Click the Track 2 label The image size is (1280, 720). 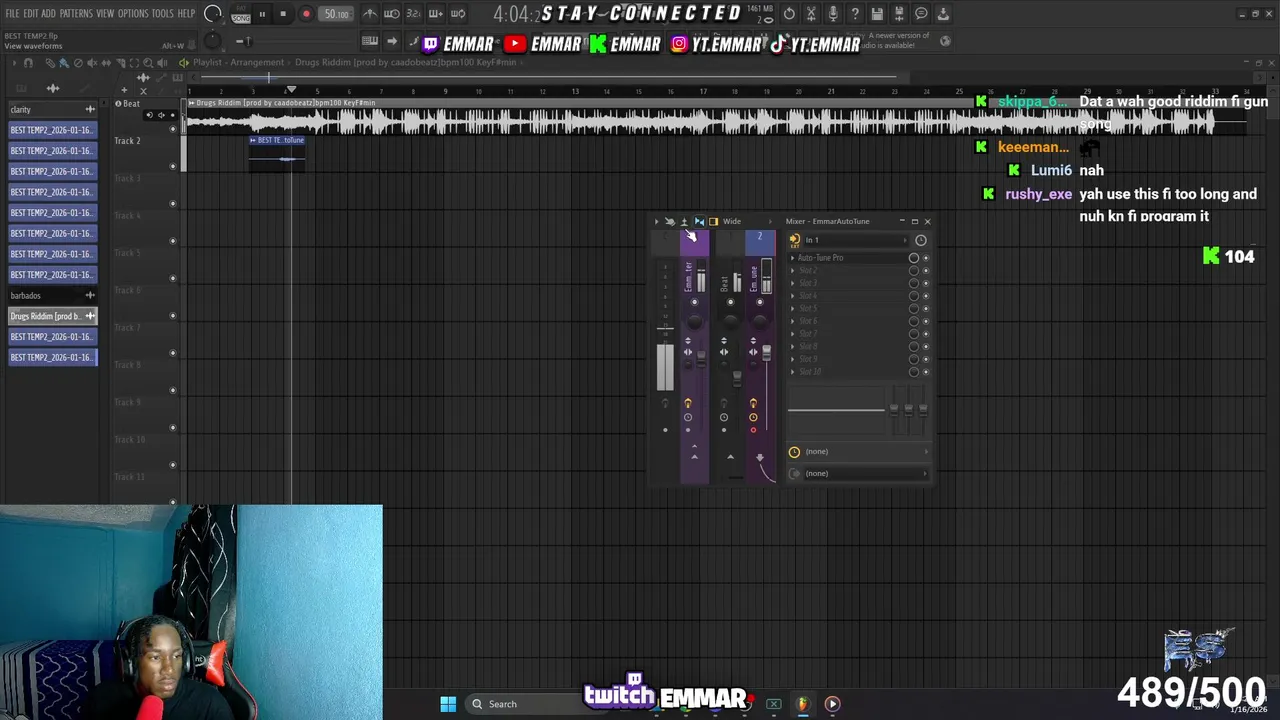click(127, 141)
